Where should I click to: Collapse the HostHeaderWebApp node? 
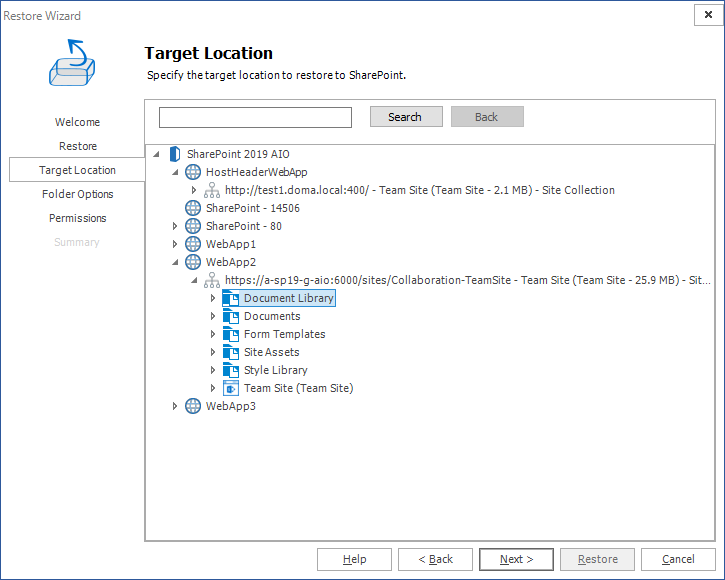tap(175, 172)
